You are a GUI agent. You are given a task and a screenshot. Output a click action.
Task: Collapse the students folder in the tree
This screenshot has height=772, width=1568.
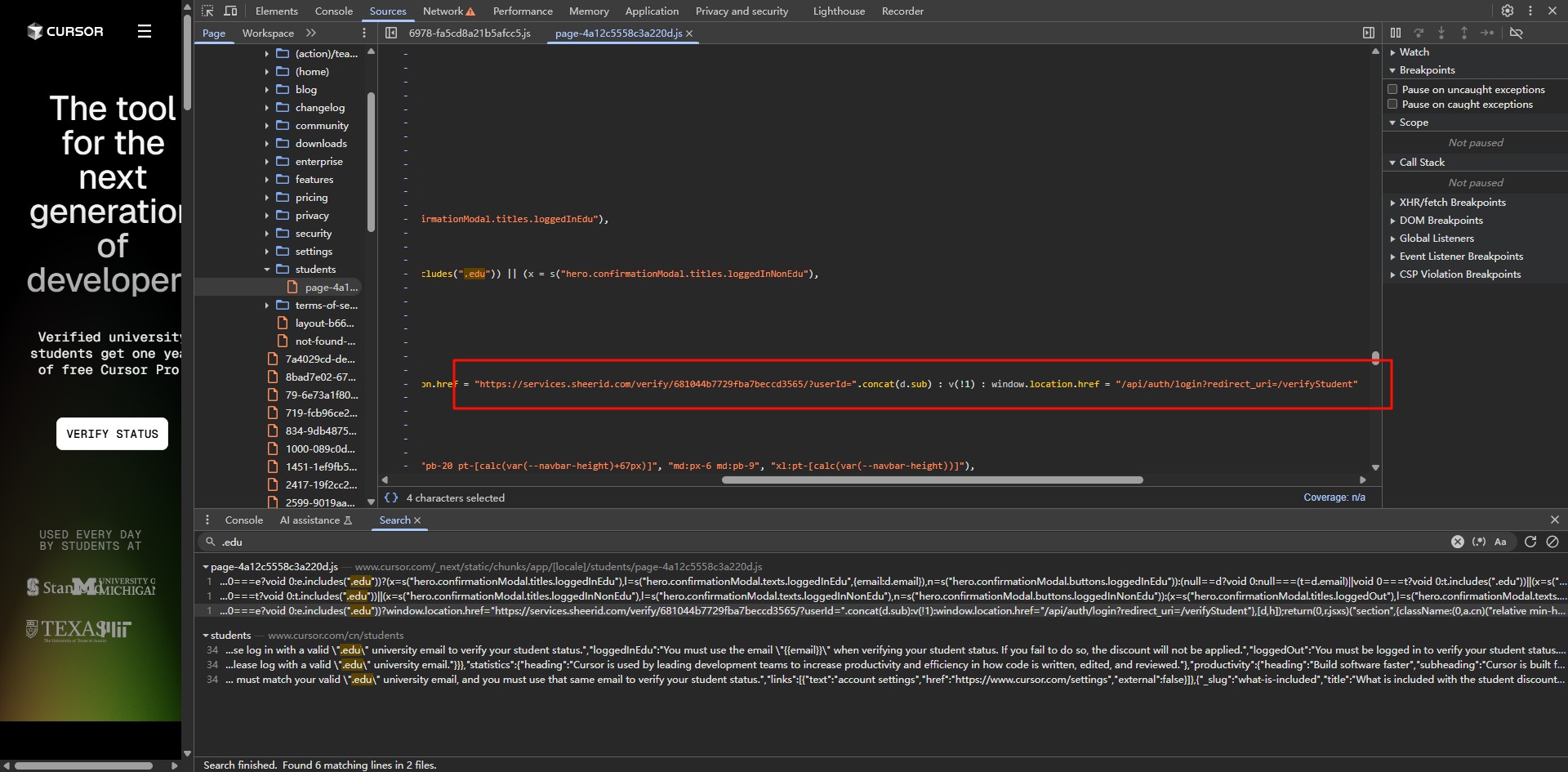(267, 270)
